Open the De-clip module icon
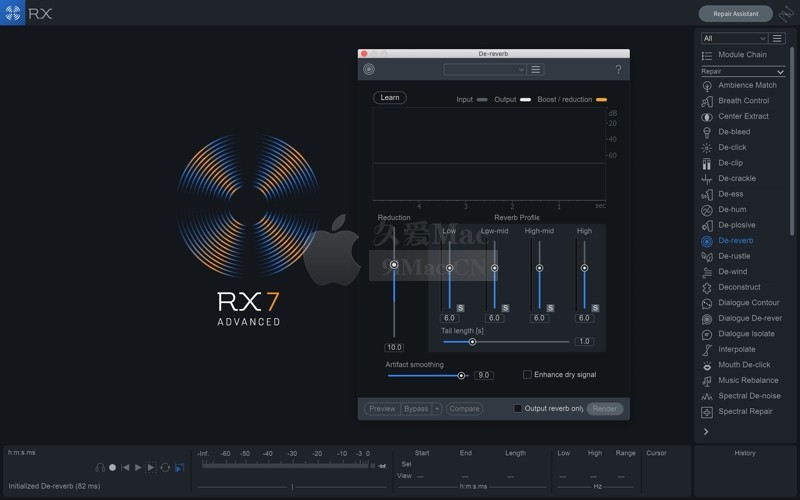Image resolution: width=800 pixels, height=500 pixels. click(707, 164)
